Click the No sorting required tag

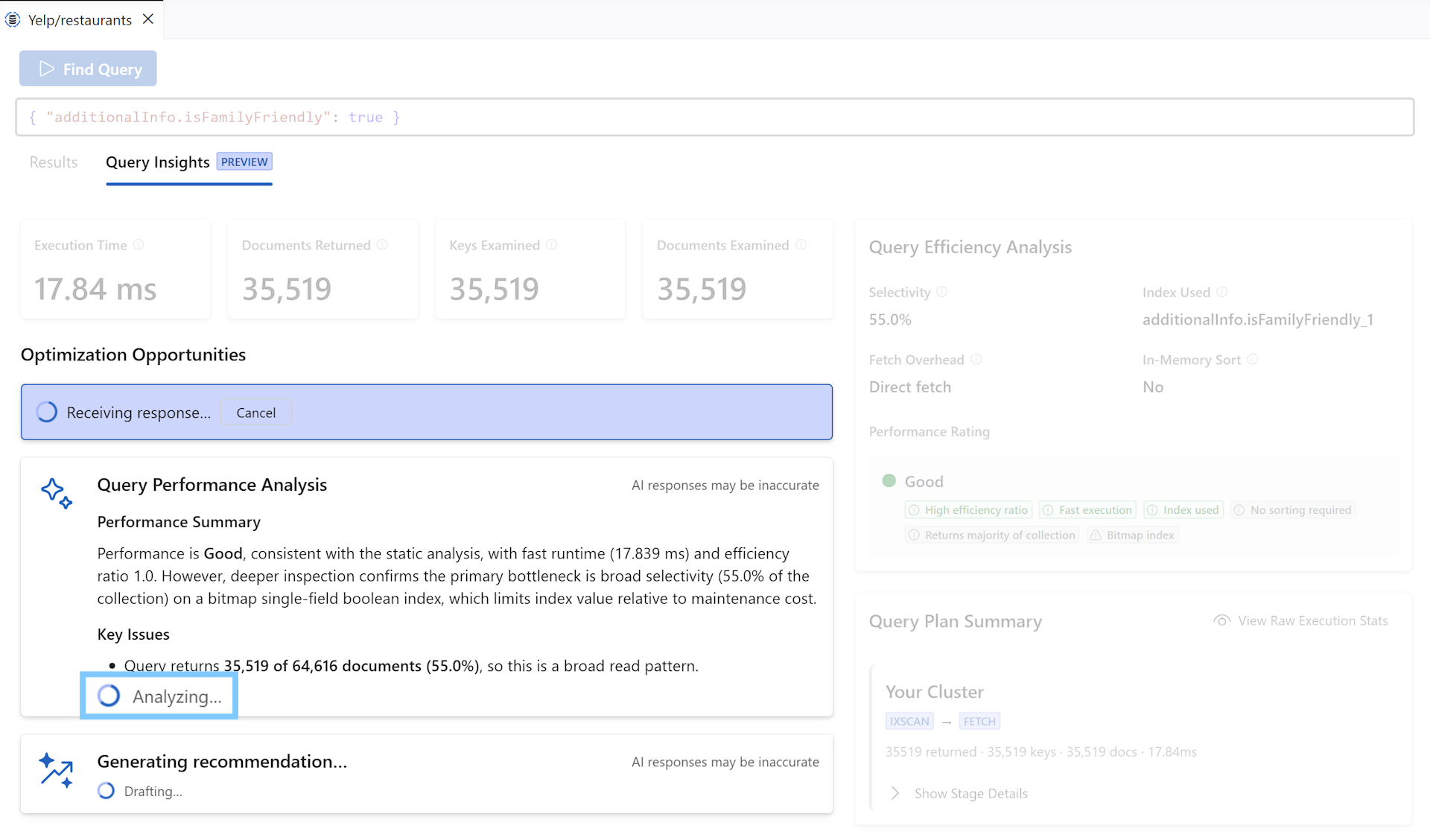tap(1292, 510)
